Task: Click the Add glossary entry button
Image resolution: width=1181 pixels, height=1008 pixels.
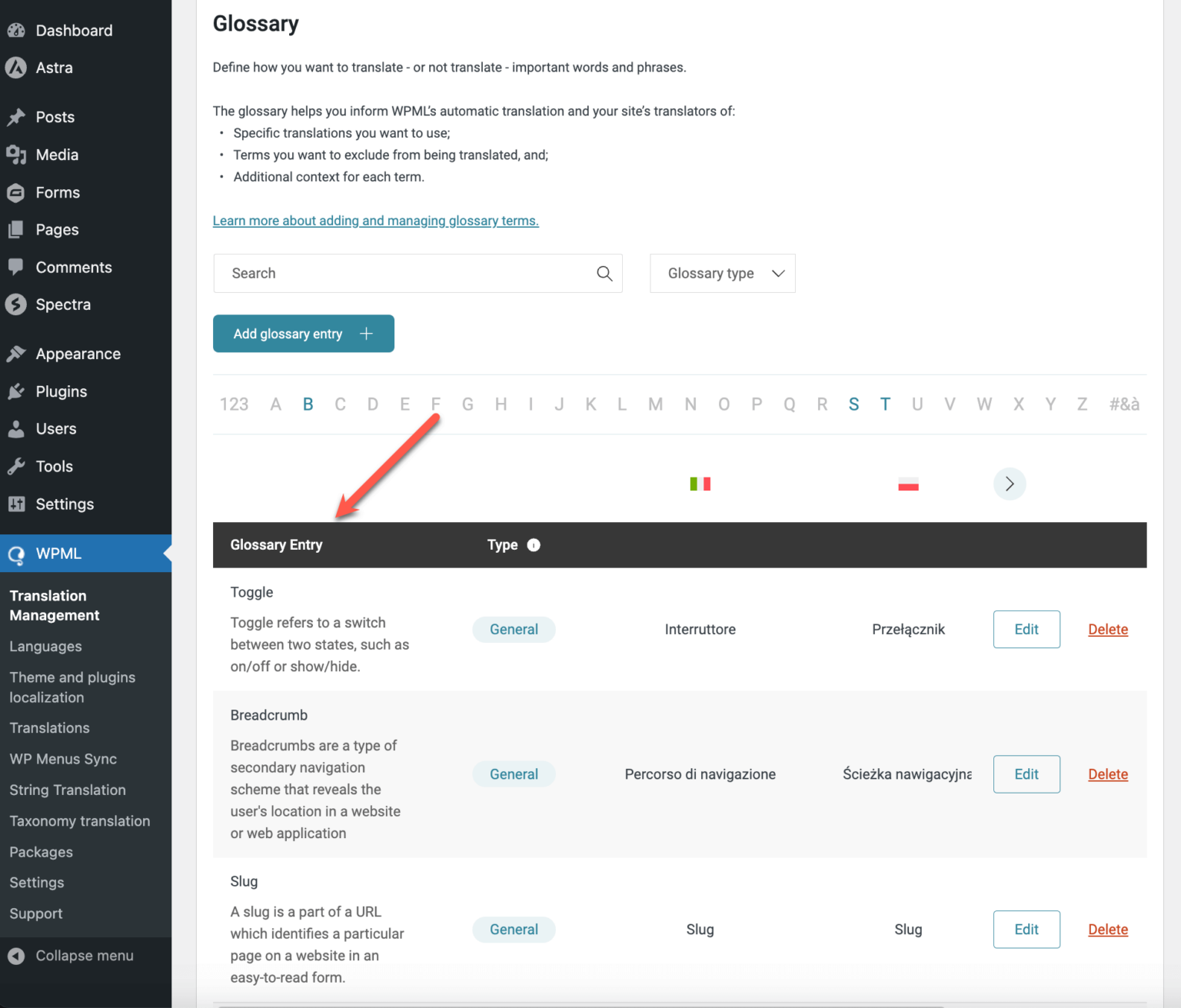Action: (x=303, y=334)
